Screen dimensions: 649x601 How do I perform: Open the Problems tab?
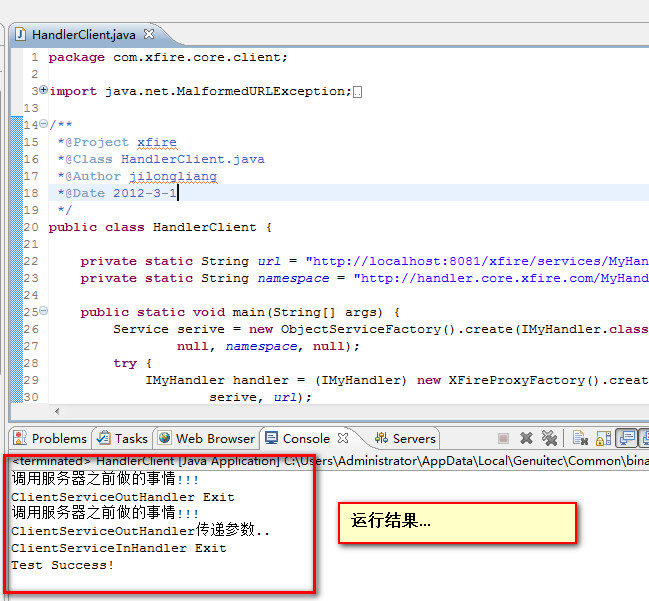coord(50,438)
